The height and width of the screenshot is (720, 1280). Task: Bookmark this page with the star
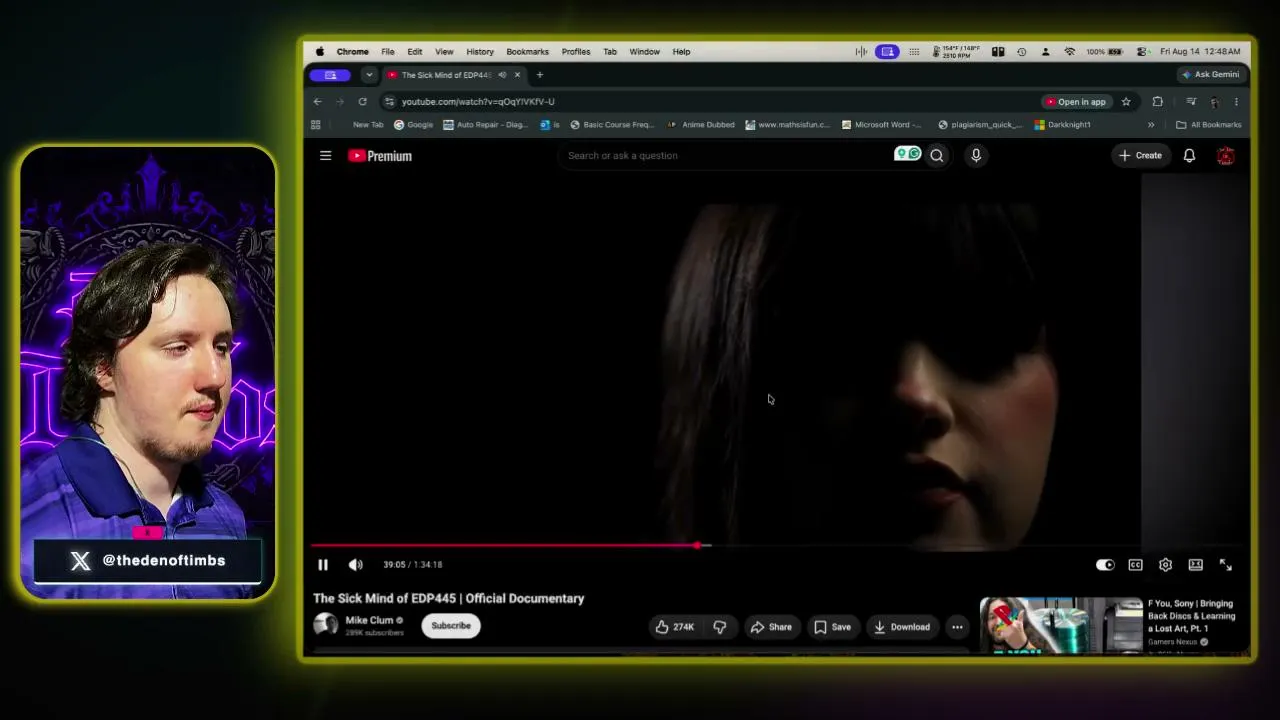pos(1126,102)
